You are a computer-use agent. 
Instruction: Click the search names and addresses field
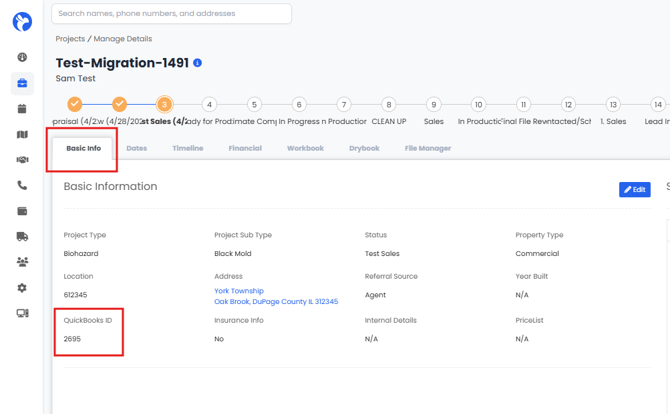tap(171, 14)
